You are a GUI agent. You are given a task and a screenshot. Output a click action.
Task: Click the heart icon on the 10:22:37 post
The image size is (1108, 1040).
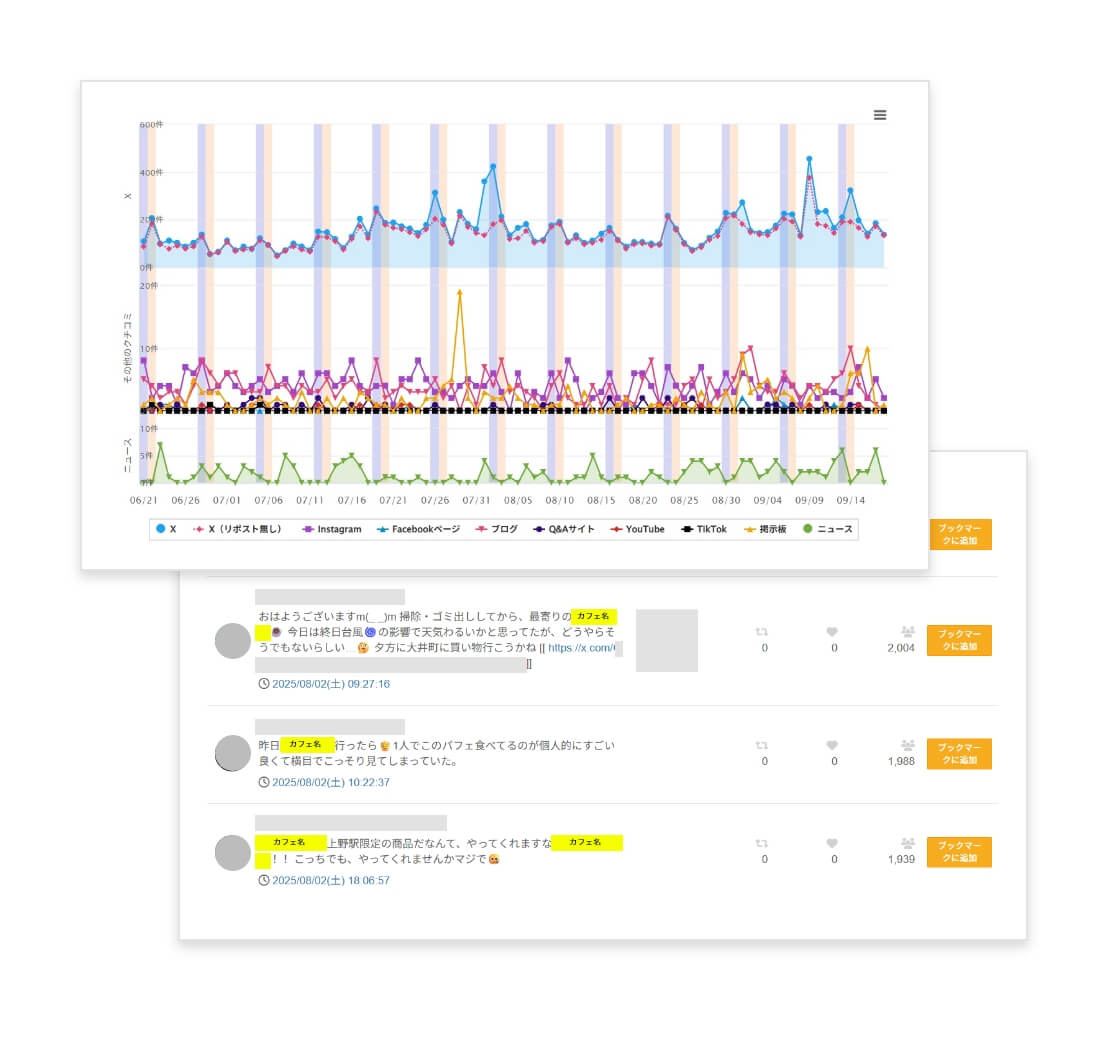coord(833,745)
